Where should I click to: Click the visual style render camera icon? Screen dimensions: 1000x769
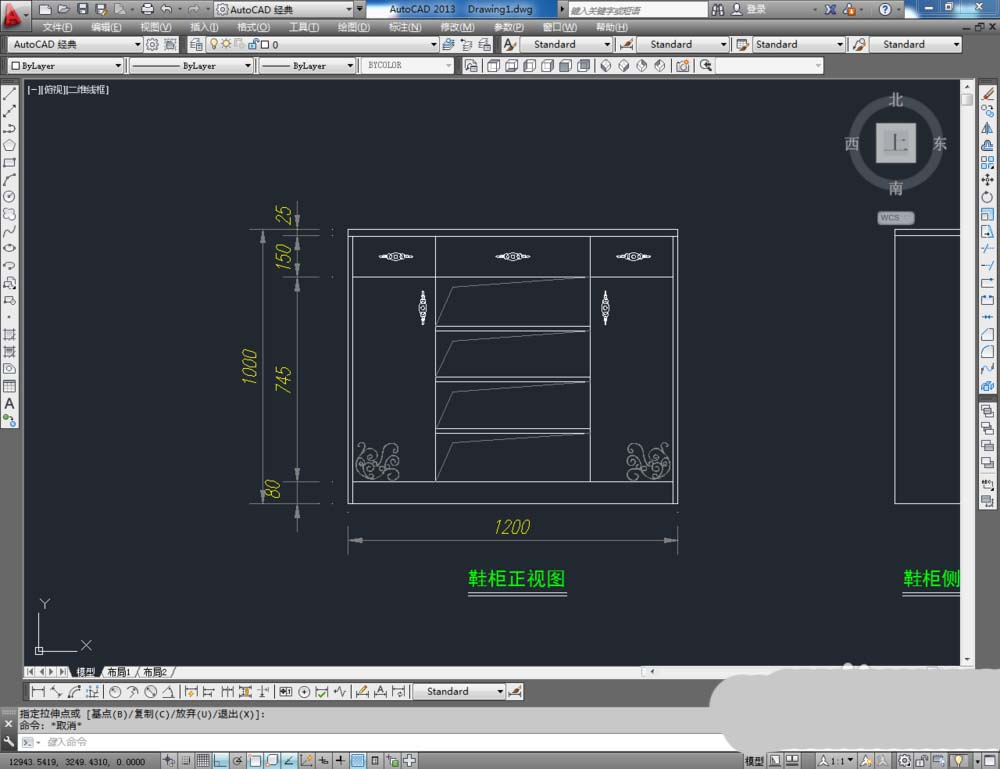tap(682, 66)
